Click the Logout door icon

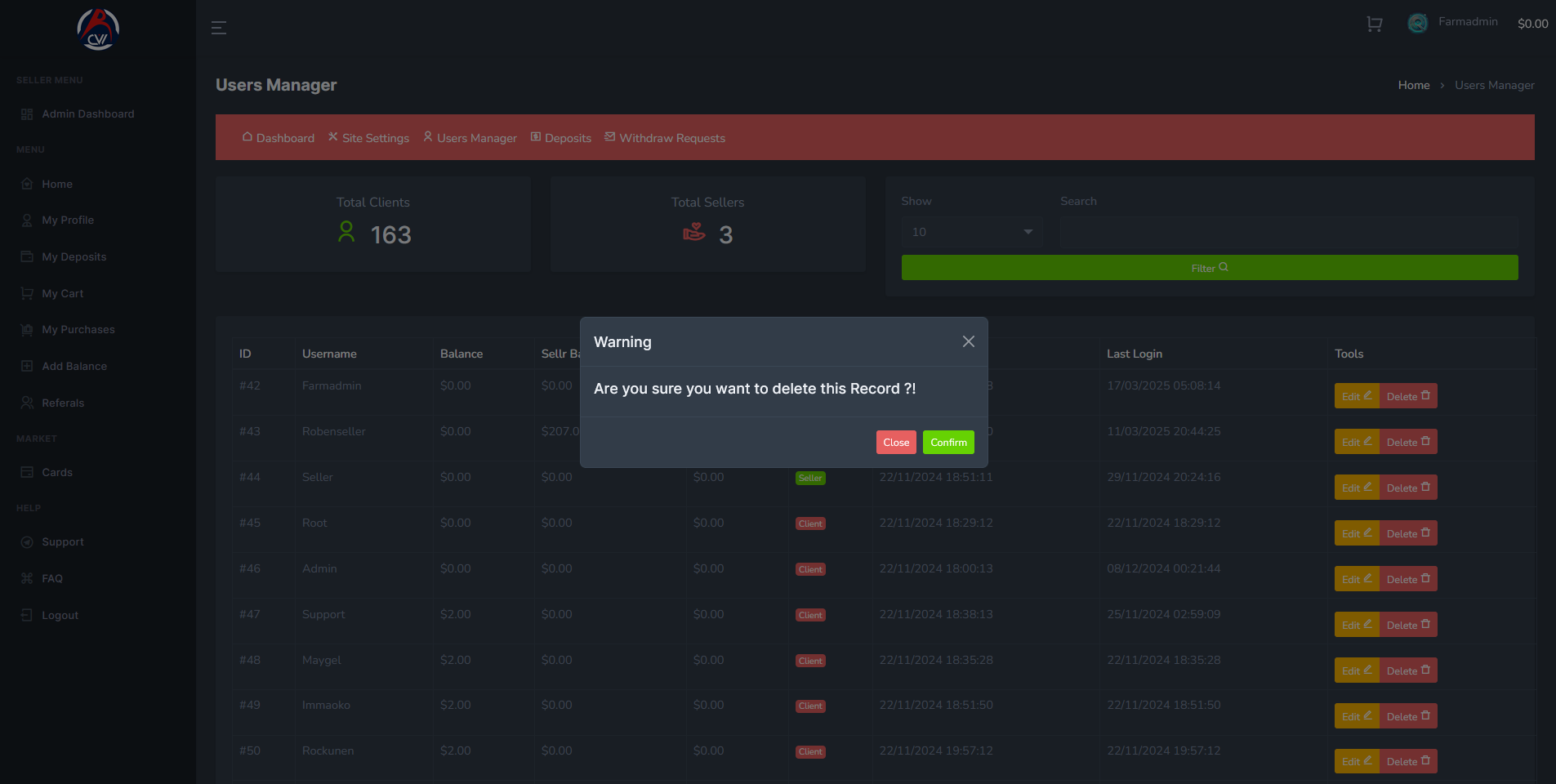[27, 615]
